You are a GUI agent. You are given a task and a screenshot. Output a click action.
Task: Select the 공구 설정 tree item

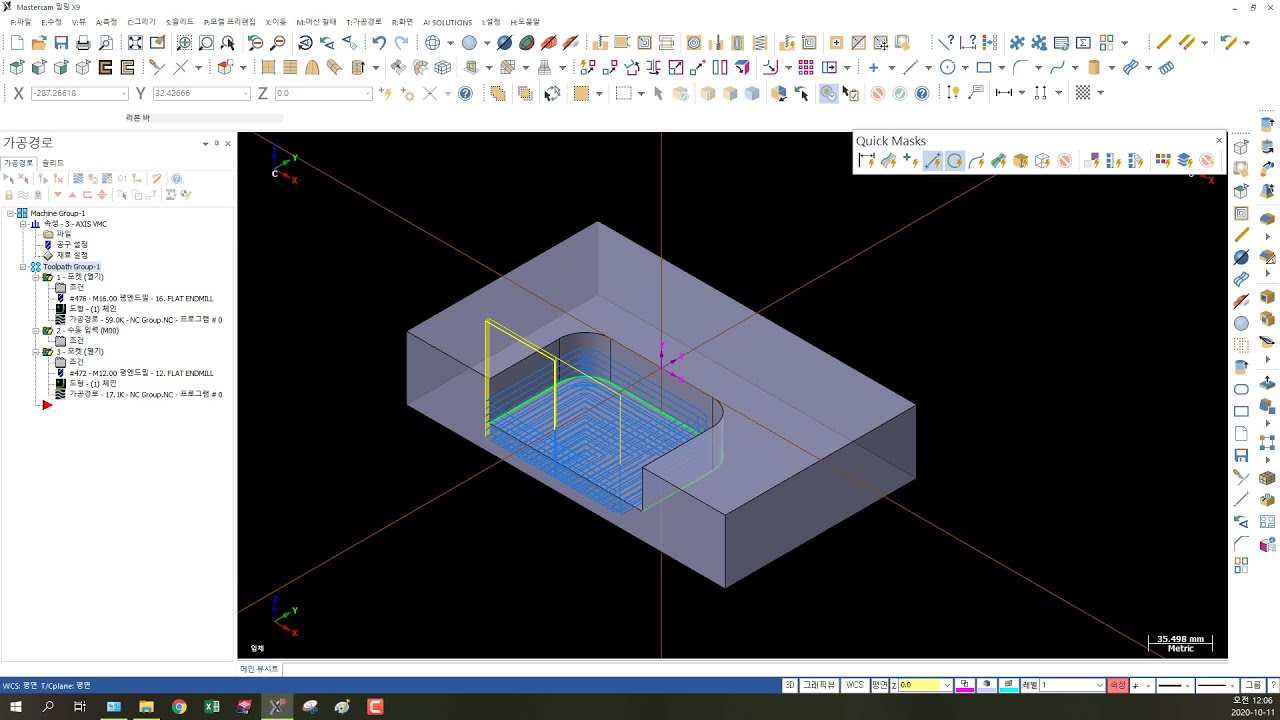(72, 245)
